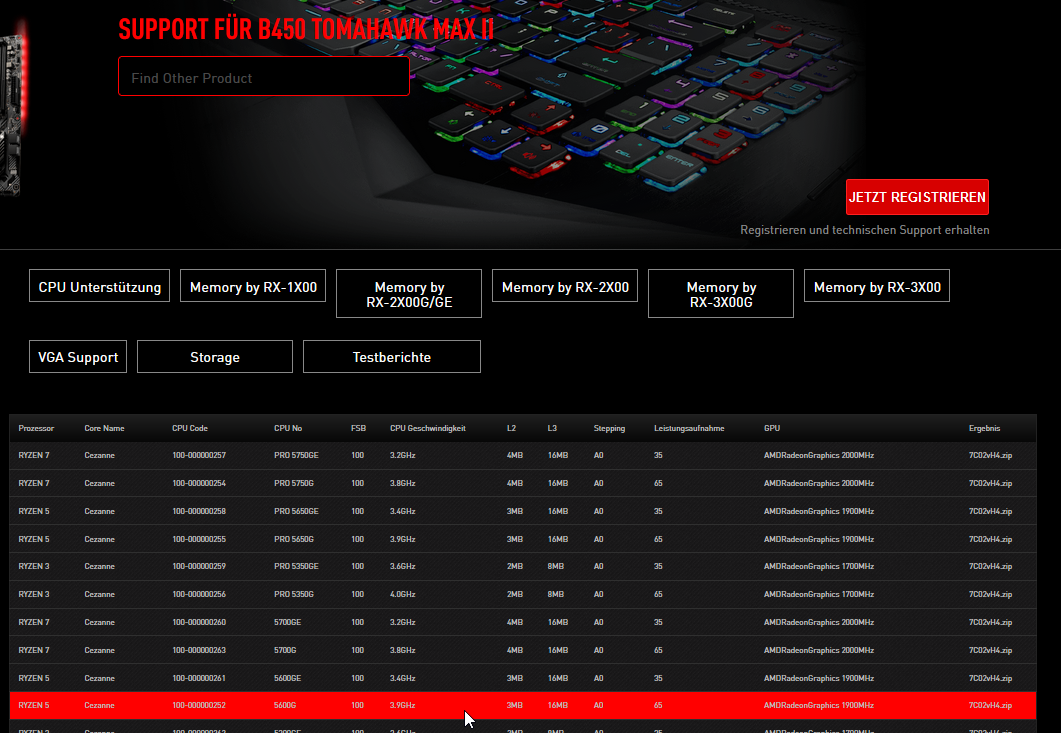Image resolution: width=1061 pixels, height=733 pixels.
Task: Open the Testberichte tab
Action: 392,357
